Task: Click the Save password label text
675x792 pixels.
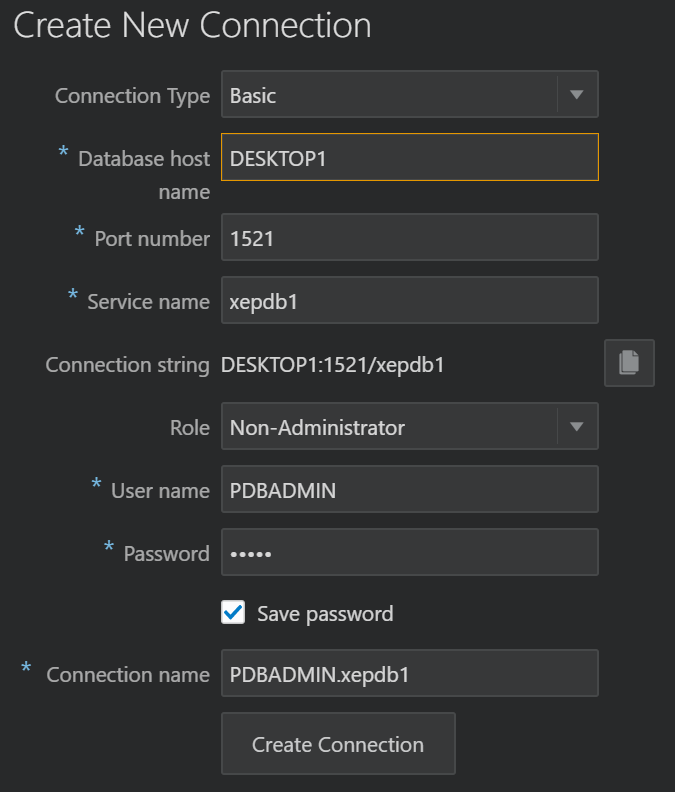Action: click(325, 613)
